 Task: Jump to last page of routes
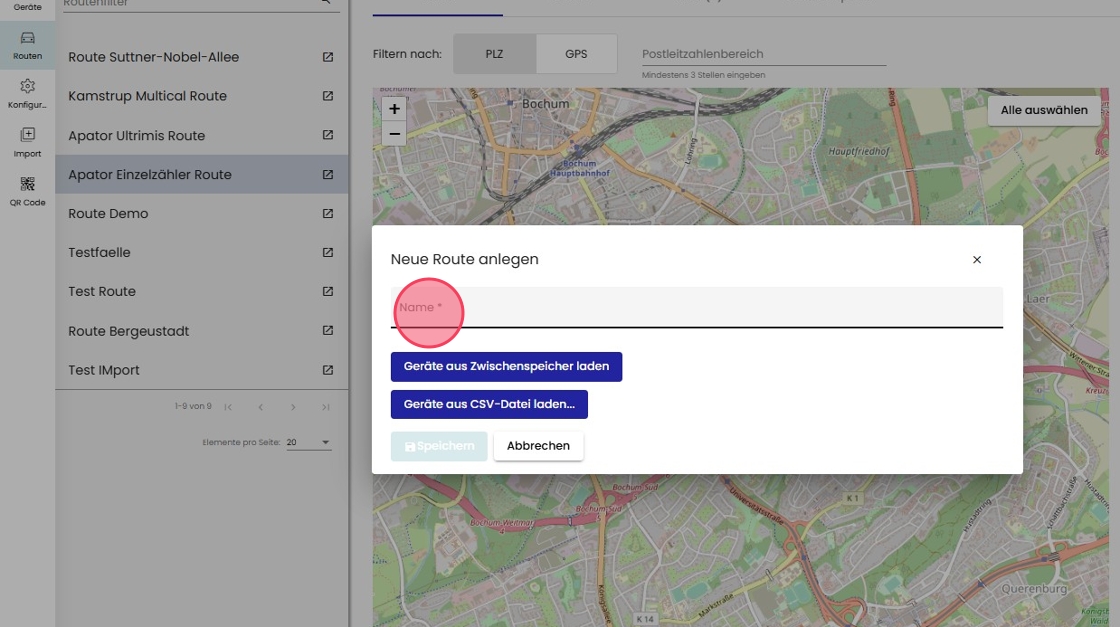coord(326,407)
